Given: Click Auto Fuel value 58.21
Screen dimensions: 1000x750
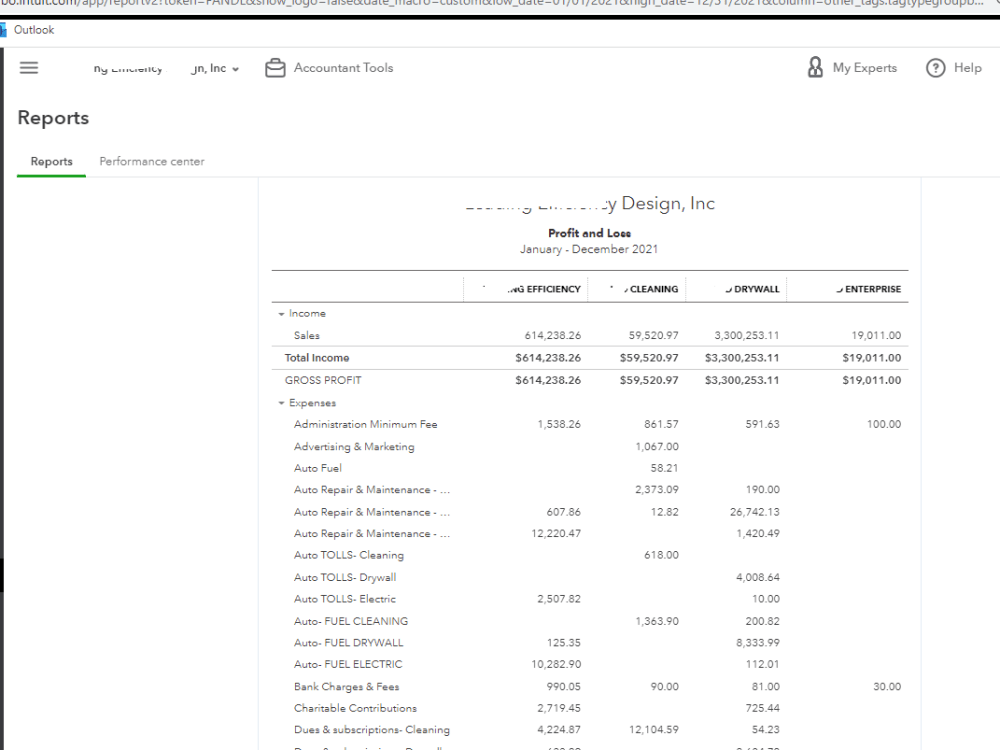Looking at the screenshot, I should 665,468.
